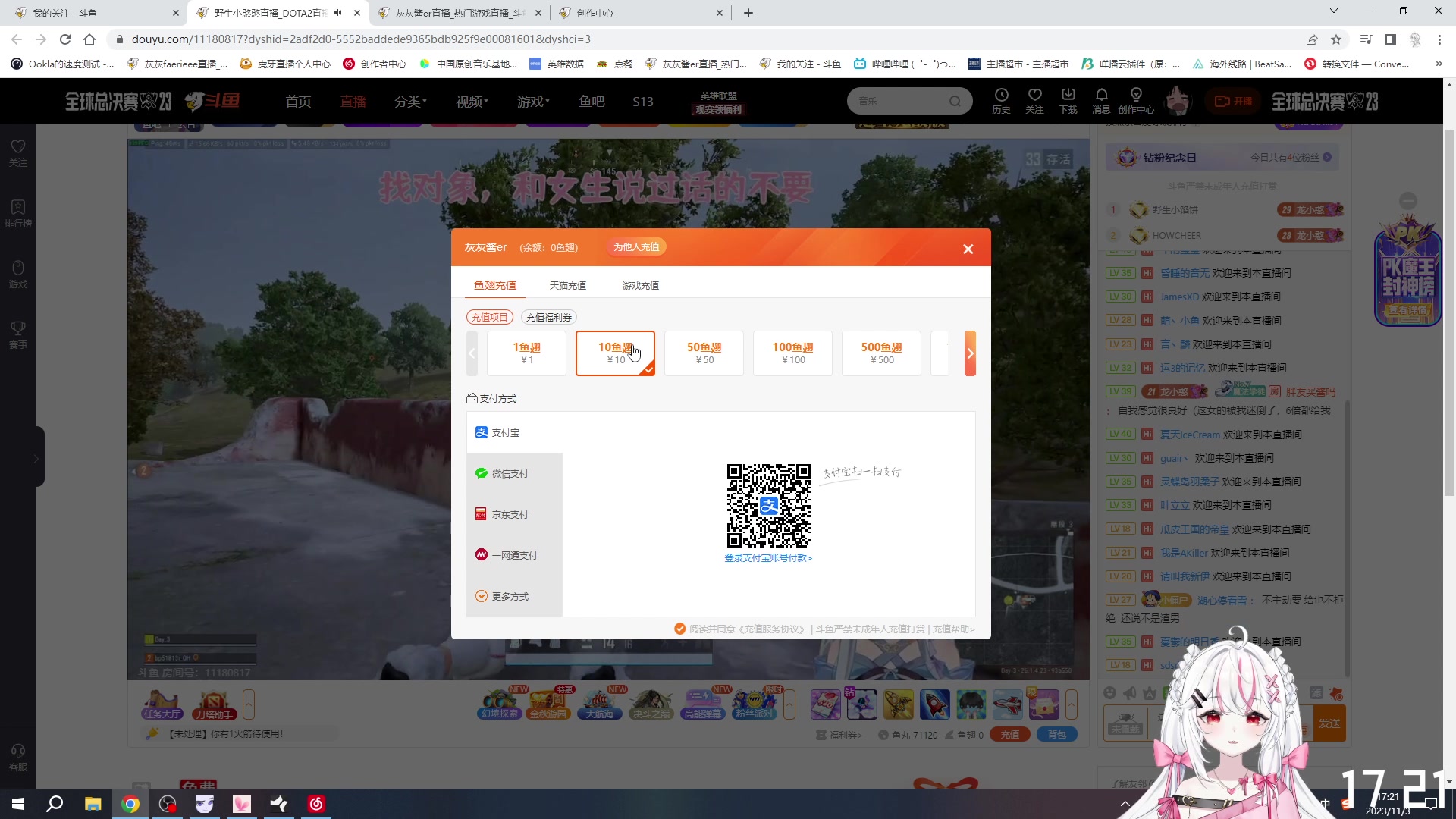Send chat with 发送 button
This screenshot has height=819, width=1456.
point(1329,723)
